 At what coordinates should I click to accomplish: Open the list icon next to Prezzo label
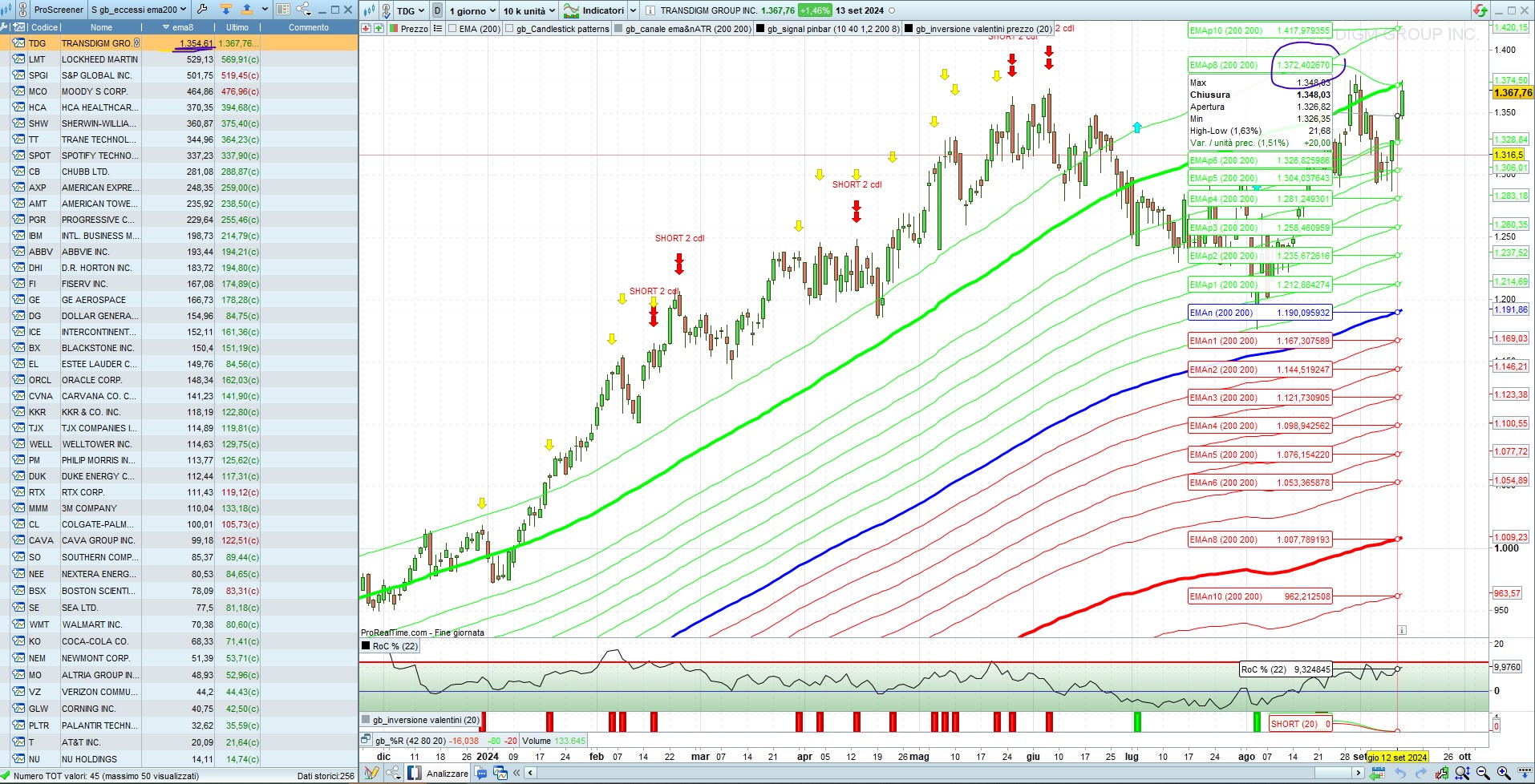pyautogui.click(x=438, y=28)
